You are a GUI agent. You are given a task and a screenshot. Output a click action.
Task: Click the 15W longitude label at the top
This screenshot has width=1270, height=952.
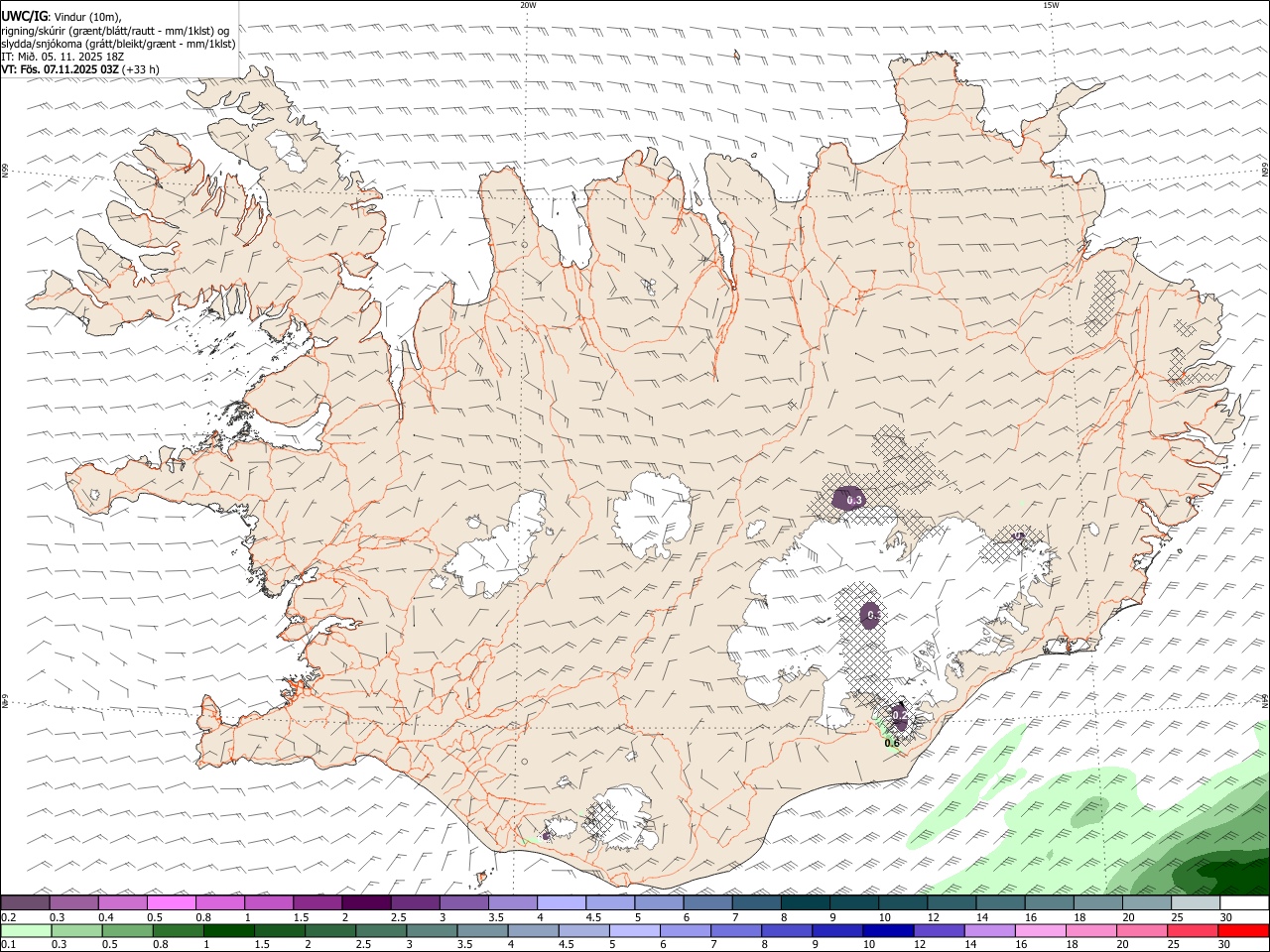[x=1051, y=5]
